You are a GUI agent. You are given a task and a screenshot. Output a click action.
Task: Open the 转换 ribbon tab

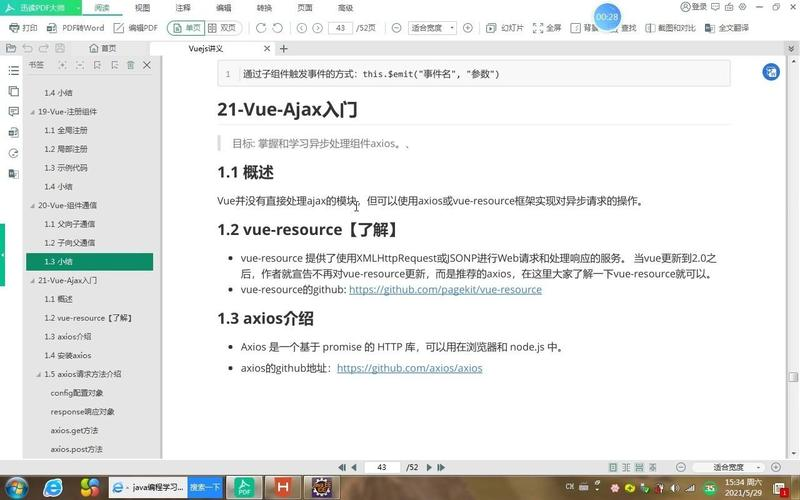pos(264,8)
